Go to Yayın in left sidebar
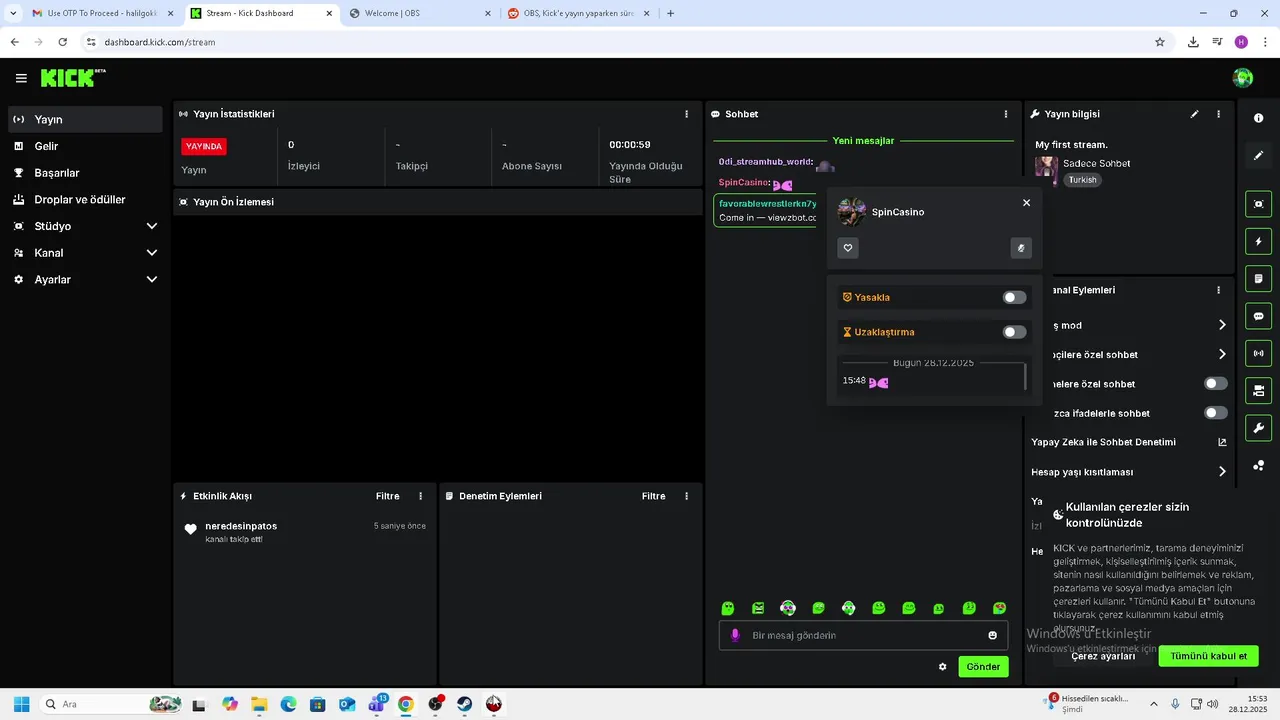Screen dimensions: 1280x720 click(85, 119)
